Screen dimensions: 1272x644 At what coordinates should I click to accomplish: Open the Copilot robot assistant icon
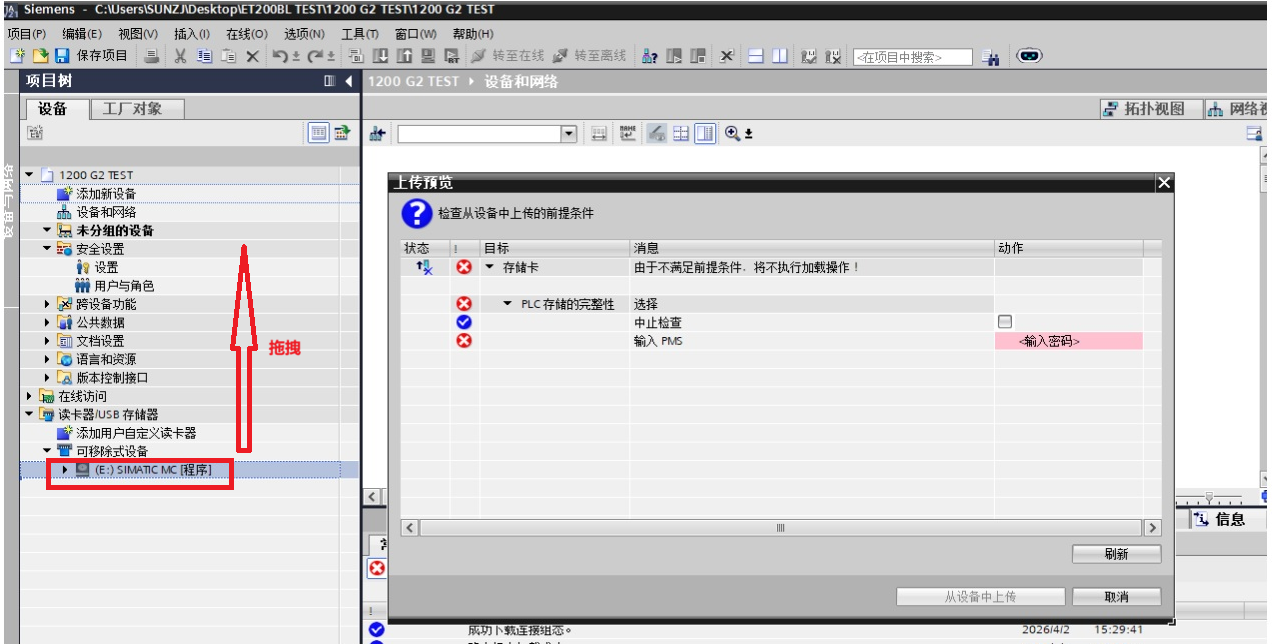click(1029, 55)
